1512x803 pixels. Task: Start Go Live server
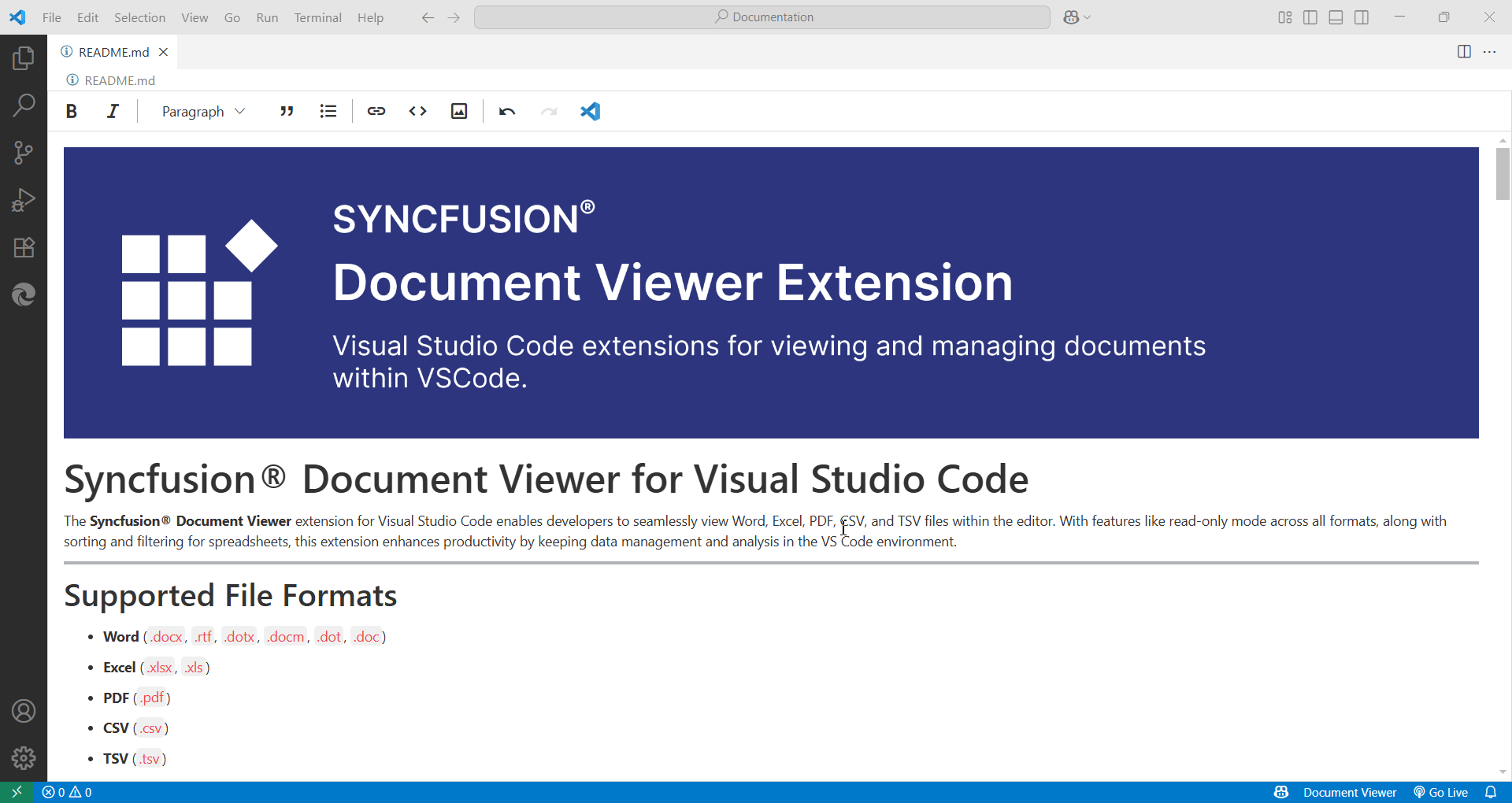tap(1441, 792)
